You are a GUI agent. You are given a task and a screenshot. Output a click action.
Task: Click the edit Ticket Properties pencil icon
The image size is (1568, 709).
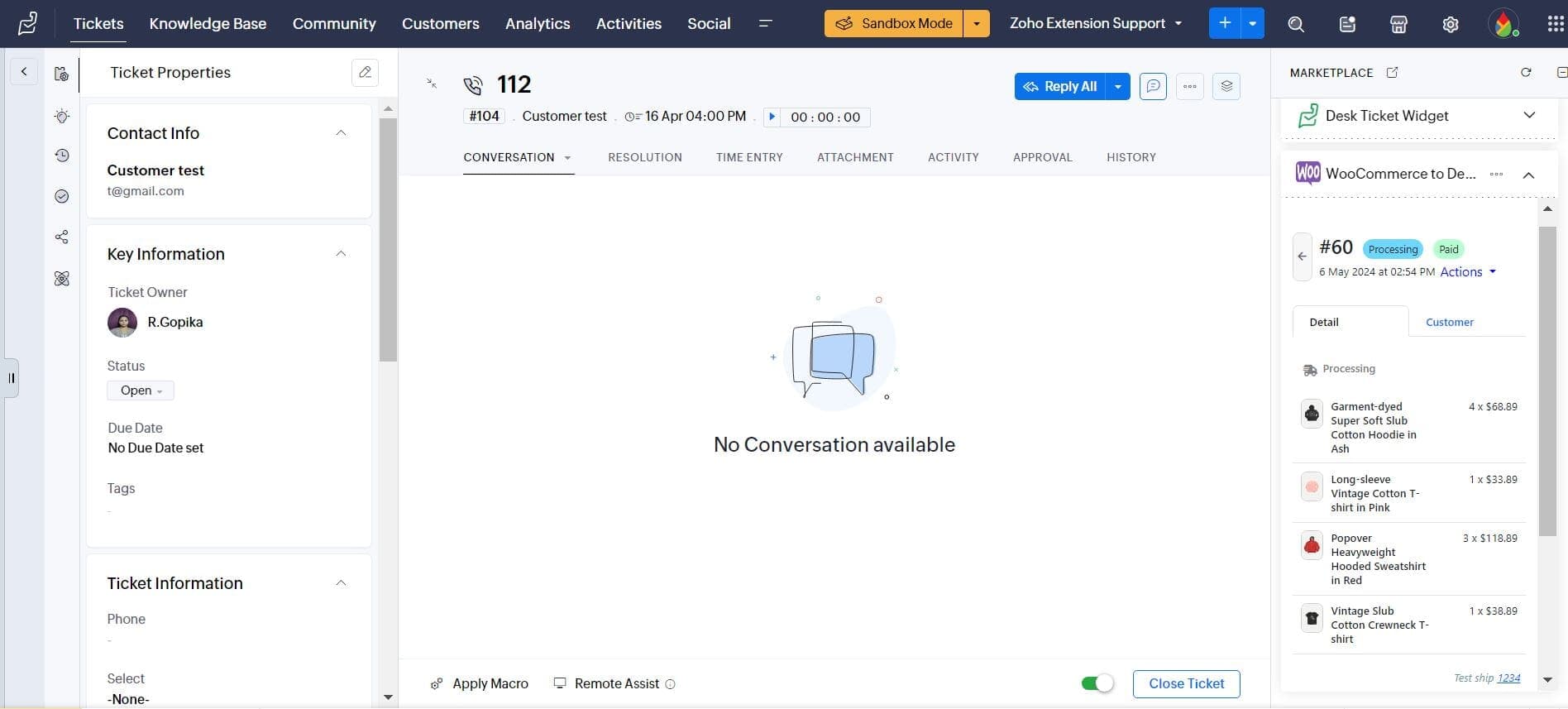[365, 73]
